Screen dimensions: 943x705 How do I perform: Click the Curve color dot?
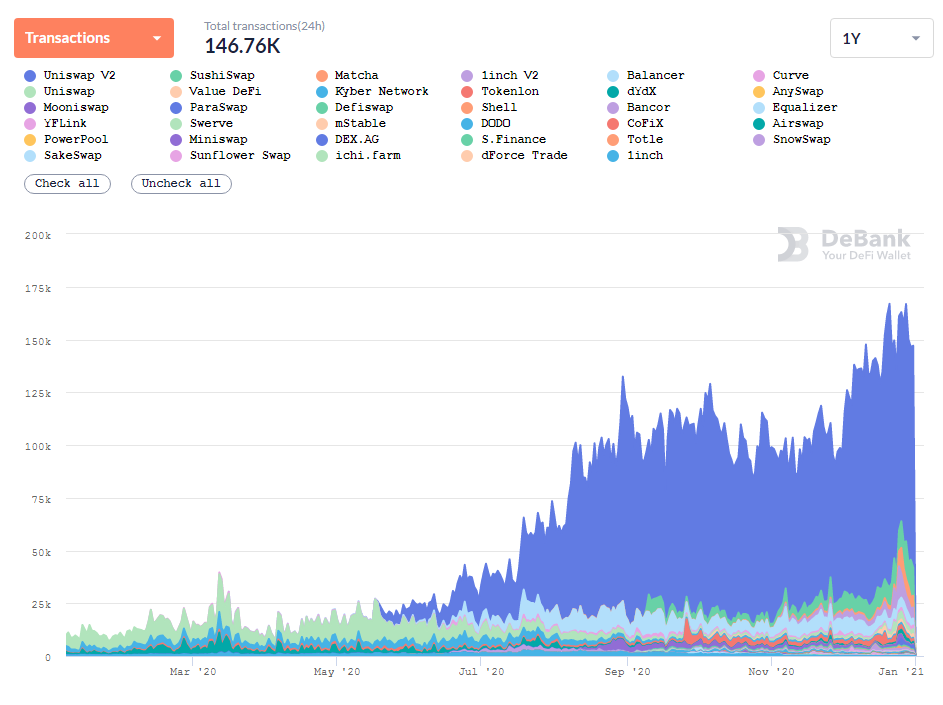click(x=759, y=76)
